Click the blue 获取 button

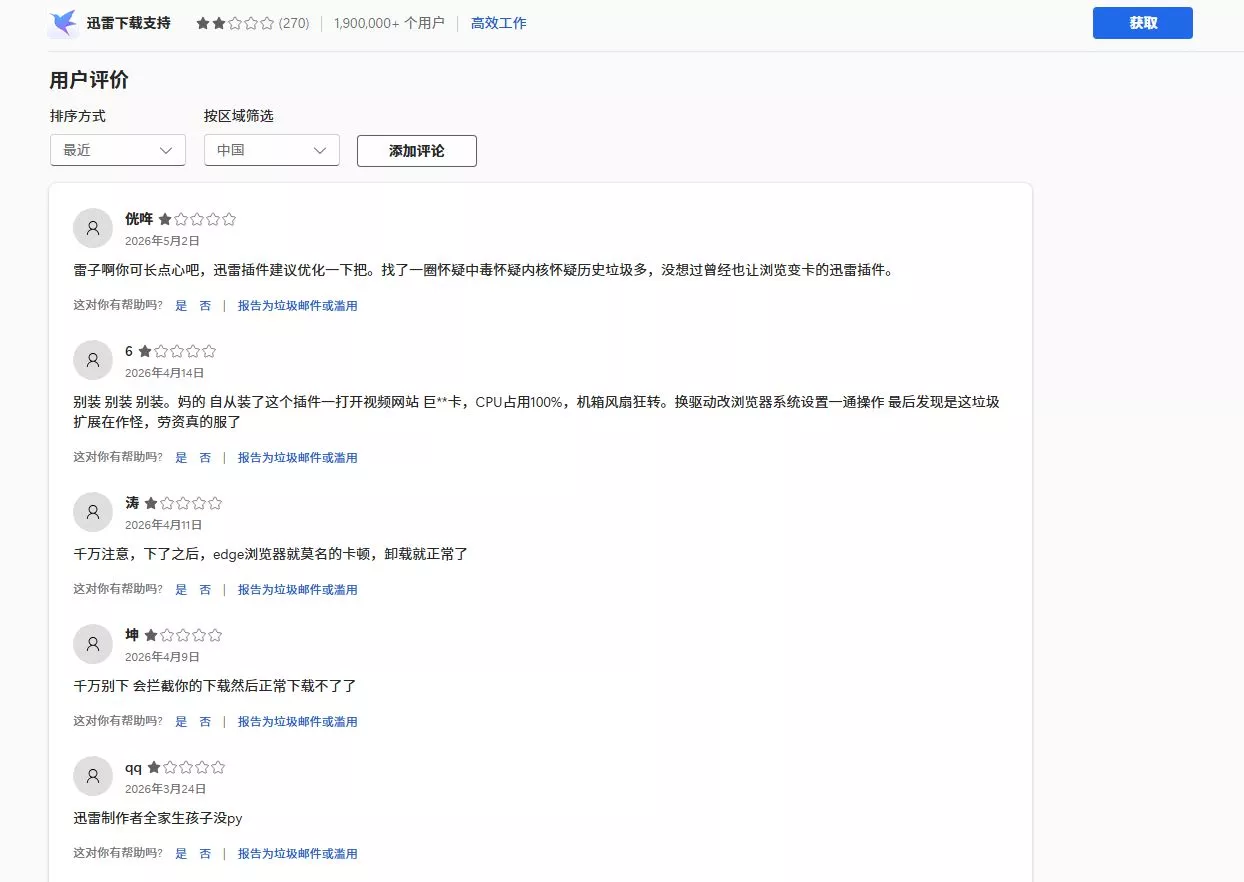(x=1142, y=23)
